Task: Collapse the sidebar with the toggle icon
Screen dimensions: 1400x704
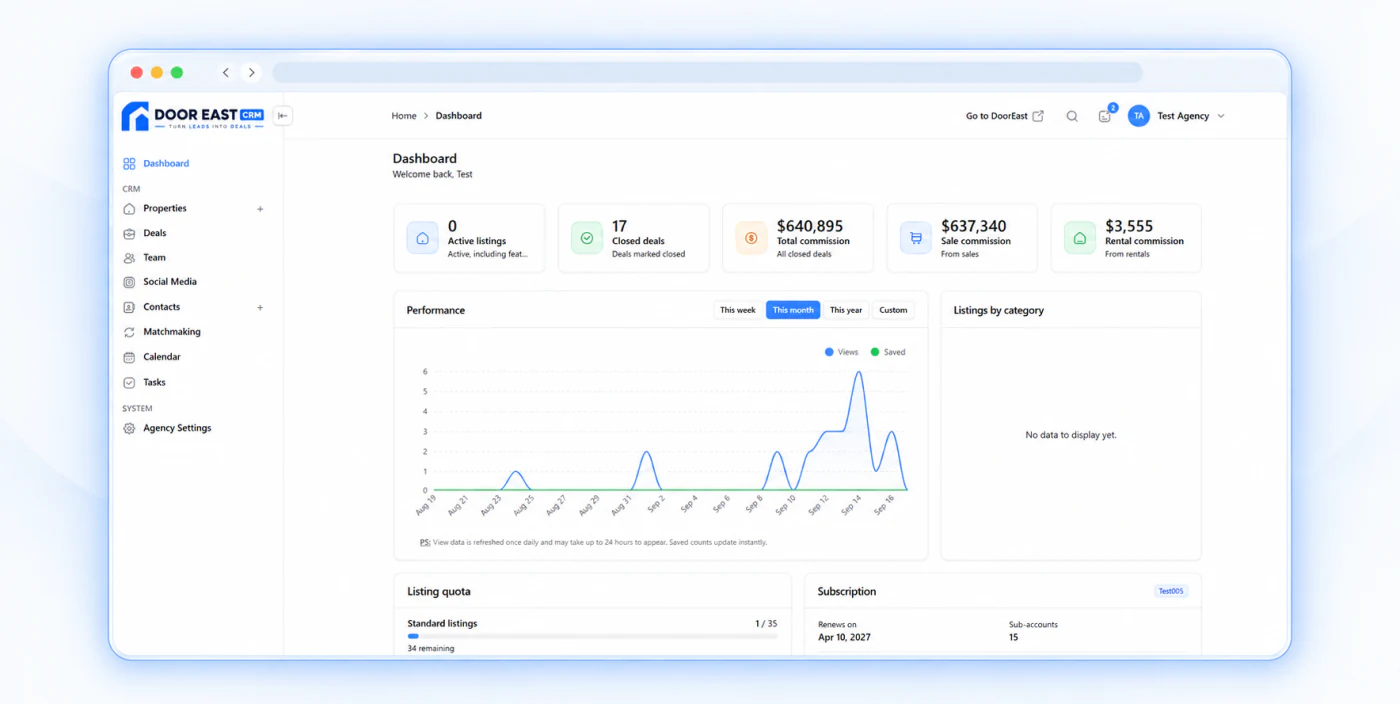Action: click(283, 116)
